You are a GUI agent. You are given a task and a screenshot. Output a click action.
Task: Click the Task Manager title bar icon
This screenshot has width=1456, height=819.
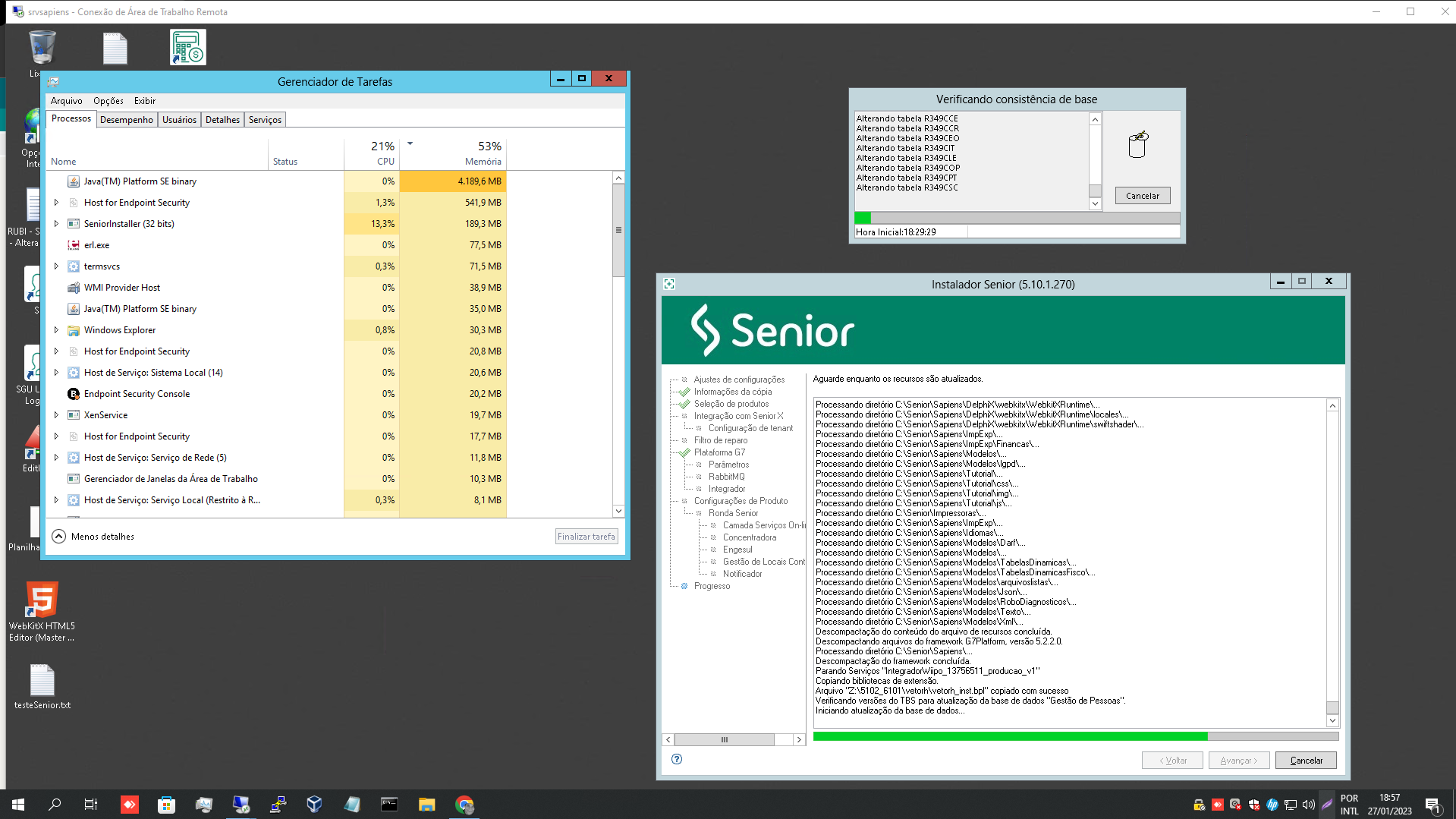coord(53,81)
